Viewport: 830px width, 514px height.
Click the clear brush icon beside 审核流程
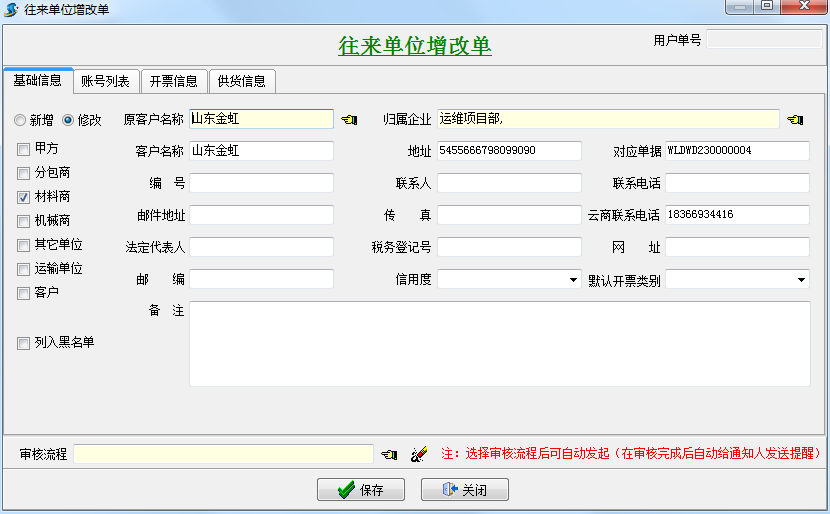coord(419,454)
